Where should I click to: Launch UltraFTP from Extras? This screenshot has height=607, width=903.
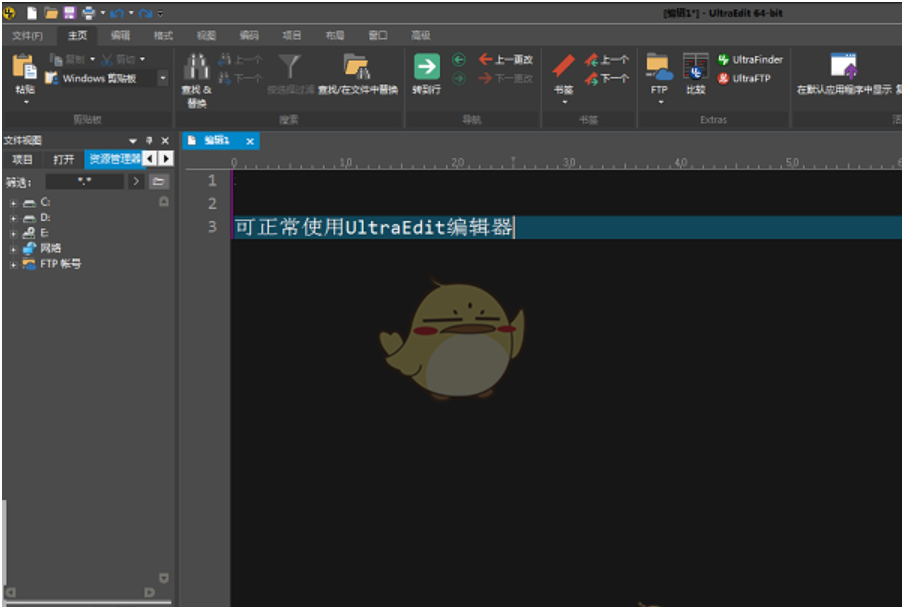[x=744, y=78]
